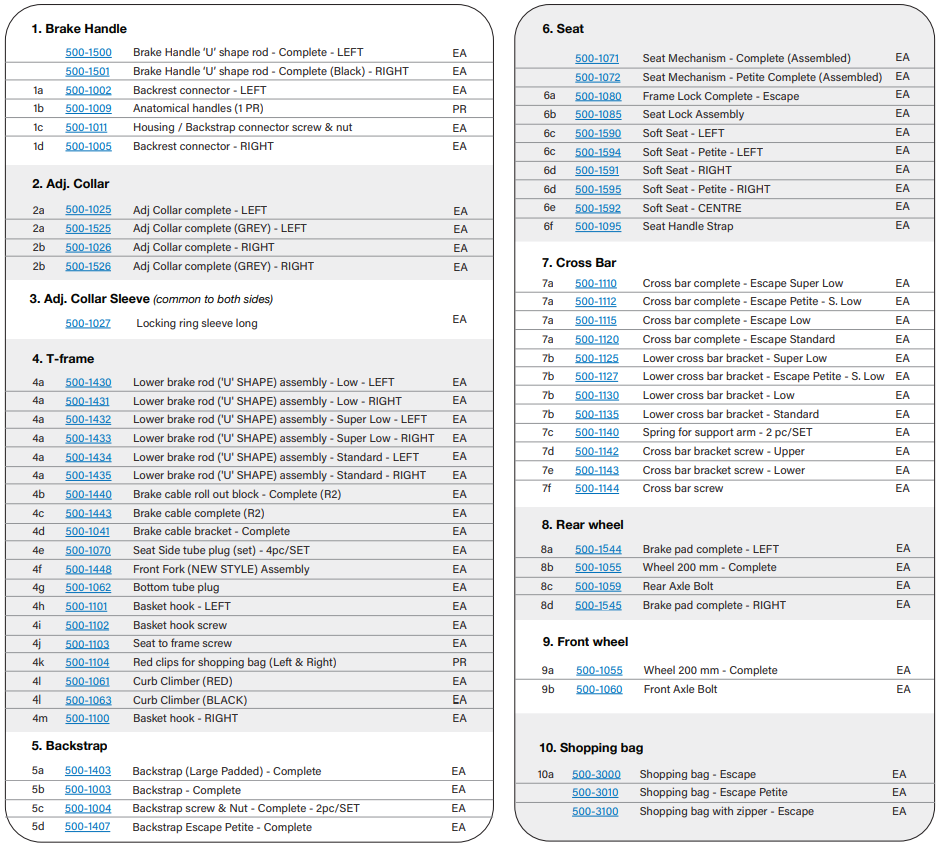Open the 500-1060 Front Axle Bolt link
Screen dimensions: 939x853
[599, 690]
